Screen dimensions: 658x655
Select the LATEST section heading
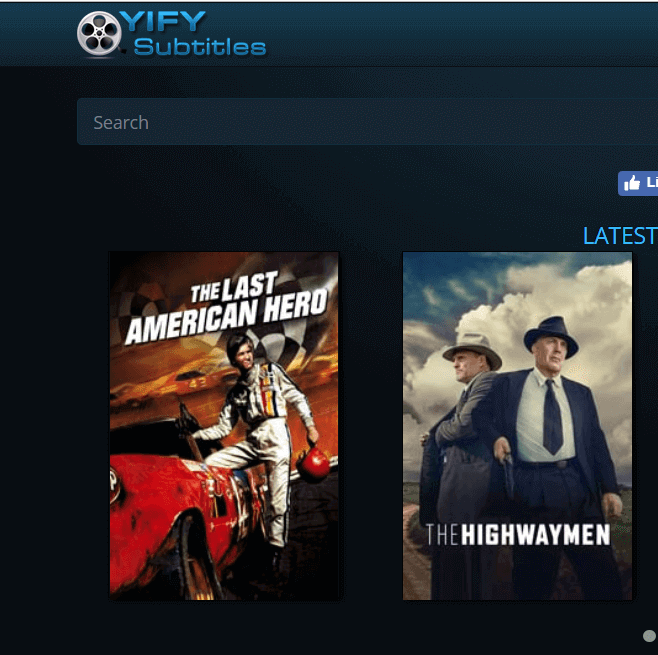click(620, 236)
